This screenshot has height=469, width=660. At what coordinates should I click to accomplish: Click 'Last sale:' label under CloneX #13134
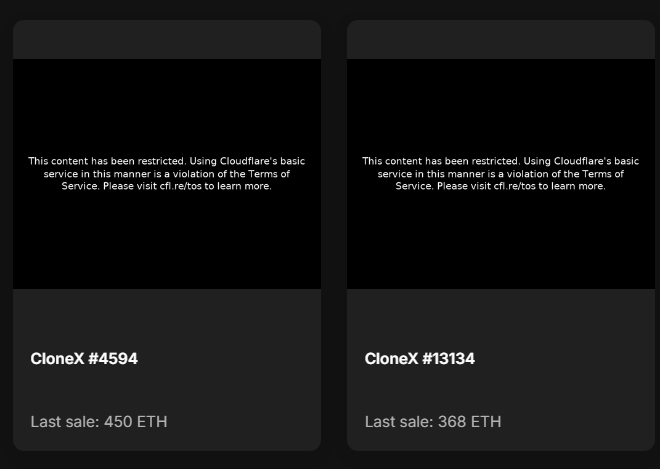400,422
